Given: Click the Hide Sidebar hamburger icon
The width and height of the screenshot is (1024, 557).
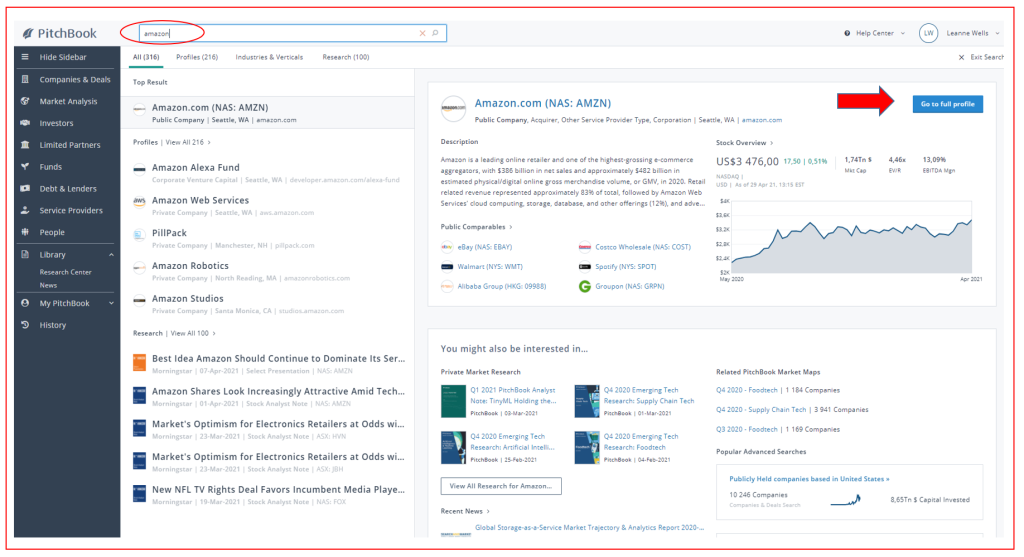Looking at the screenshot, I should point(25,57).
